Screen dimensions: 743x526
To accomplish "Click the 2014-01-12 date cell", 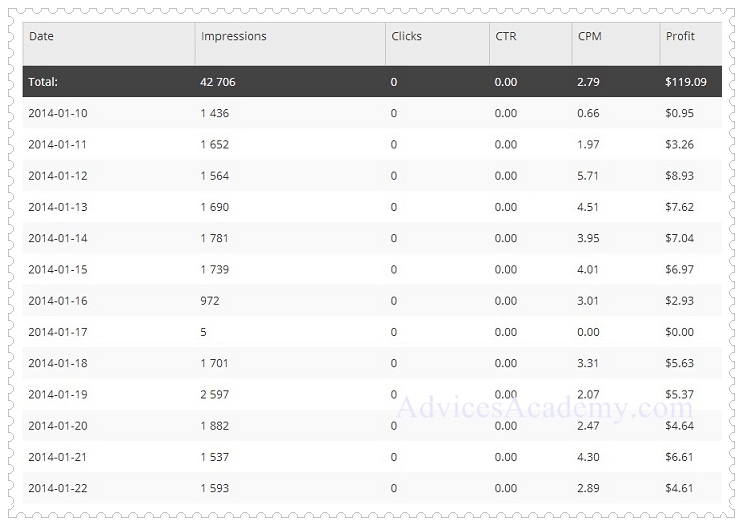I will pos(57,176).
